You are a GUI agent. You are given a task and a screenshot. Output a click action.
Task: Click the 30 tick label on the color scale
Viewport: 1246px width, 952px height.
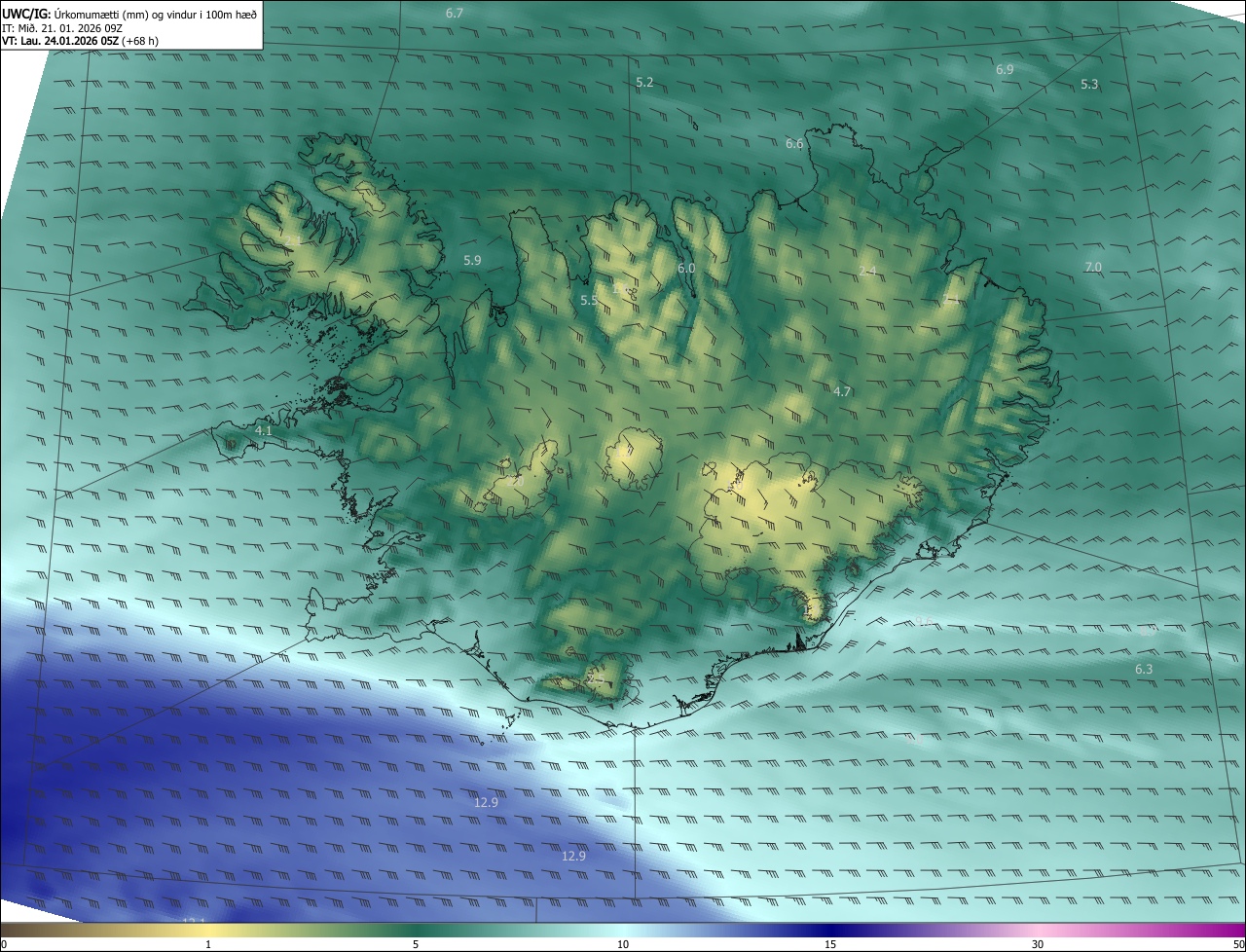(x=1038, y=944)
